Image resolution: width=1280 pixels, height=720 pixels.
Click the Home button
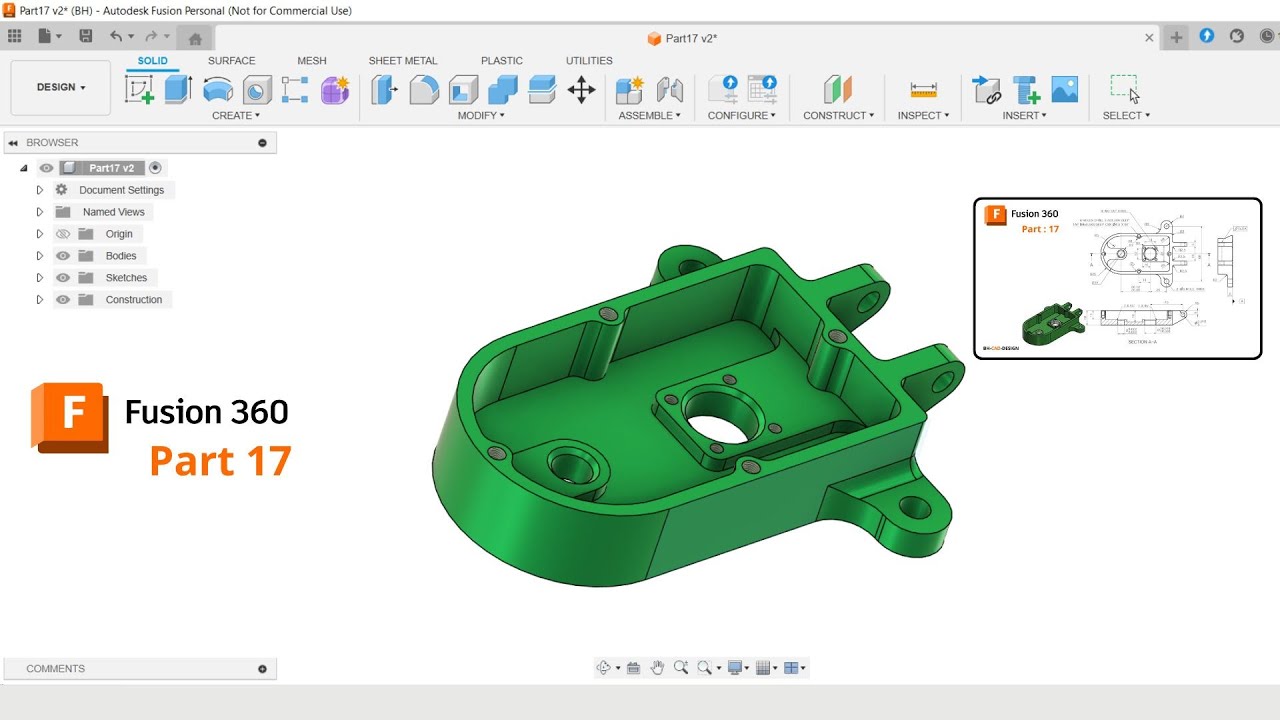(195, 38)
